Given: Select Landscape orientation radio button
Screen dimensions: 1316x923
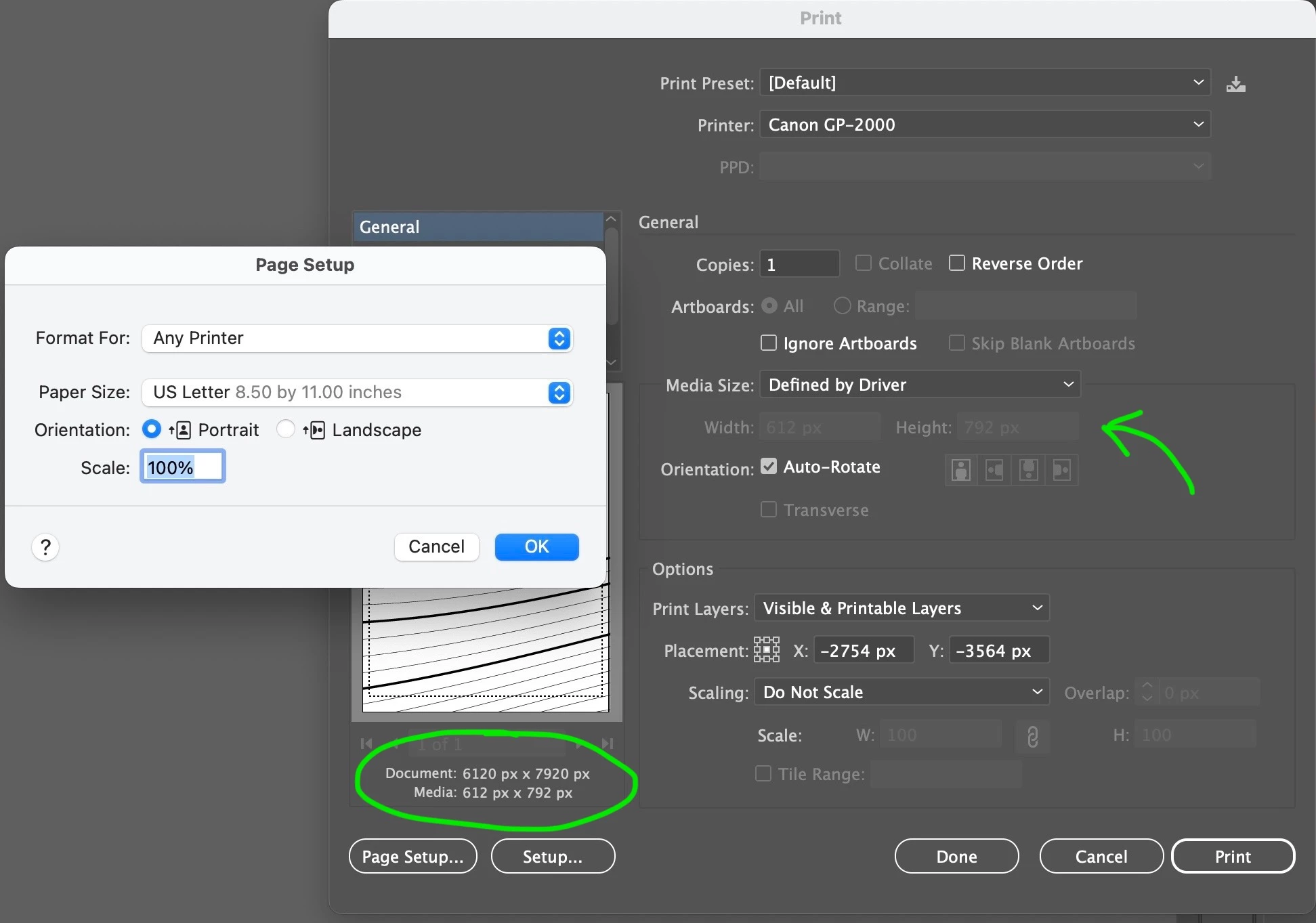Looking at the screenshot, I should tap(286, 429).
